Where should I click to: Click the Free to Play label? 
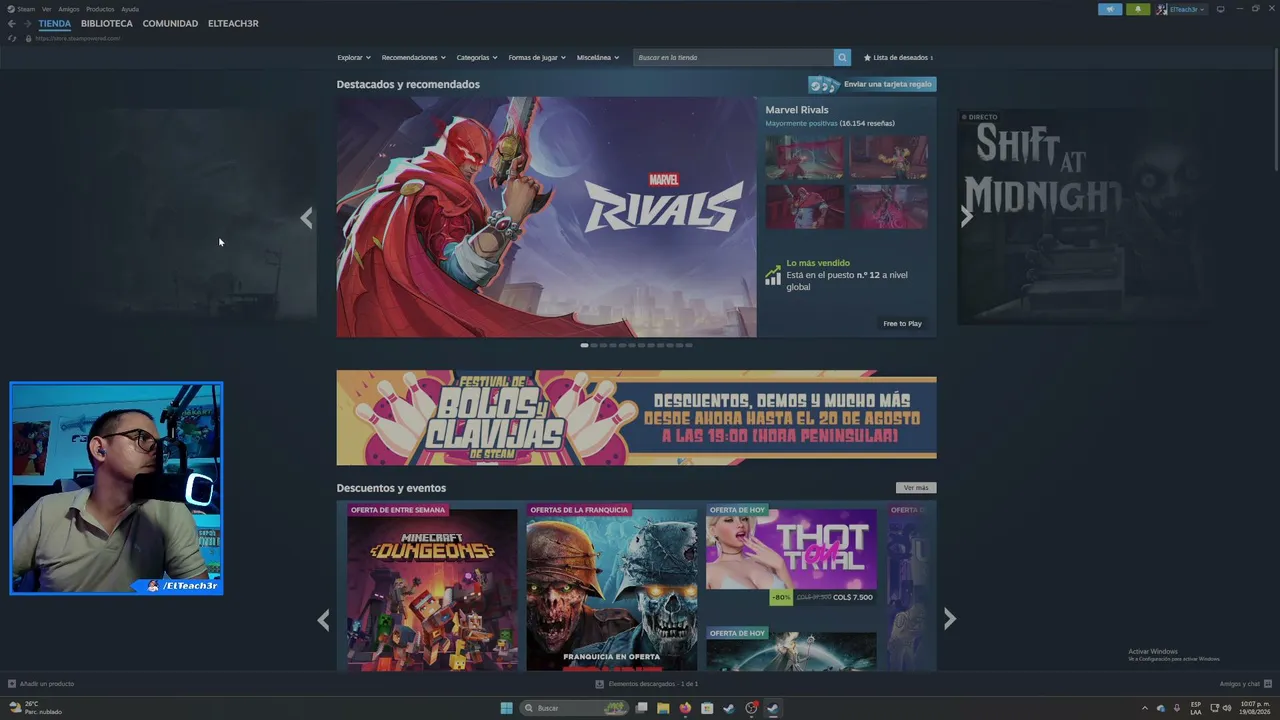pyautogui.click(x=902, y=324)
